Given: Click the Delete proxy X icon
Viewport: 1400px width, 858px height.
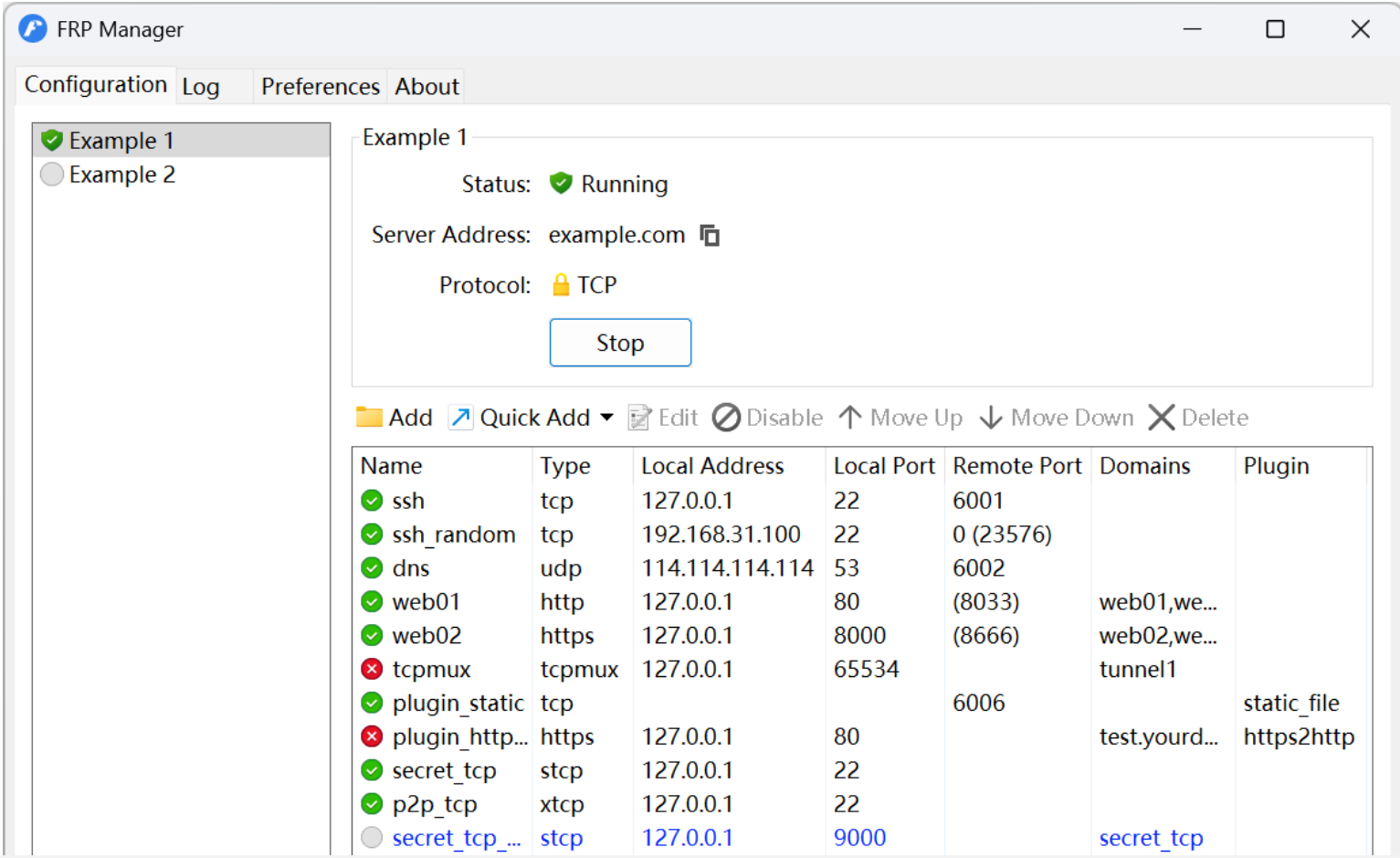Looking at the screenshot, I should (x=1161, y=417).
